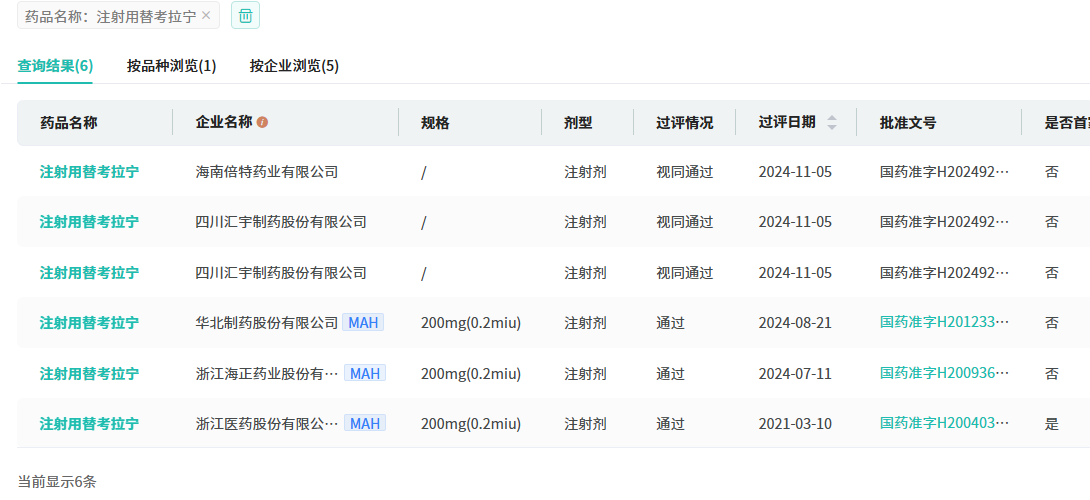Open 注射用替考拉宁 link in 浙江医药 row
The height and width of the screenshot is (500, 1090).
[89, 424]
